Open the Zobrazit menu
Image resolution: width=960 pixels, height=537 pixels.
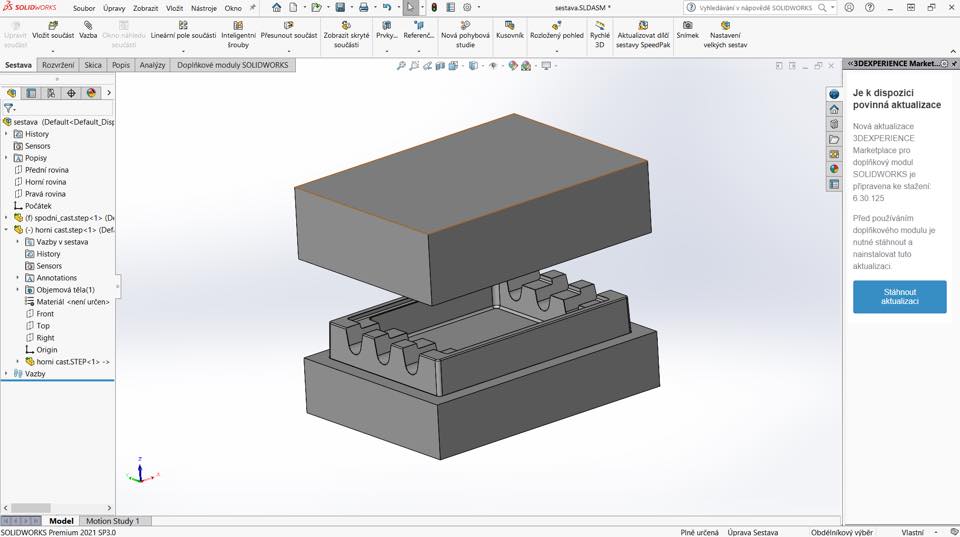tap(145, 8)
